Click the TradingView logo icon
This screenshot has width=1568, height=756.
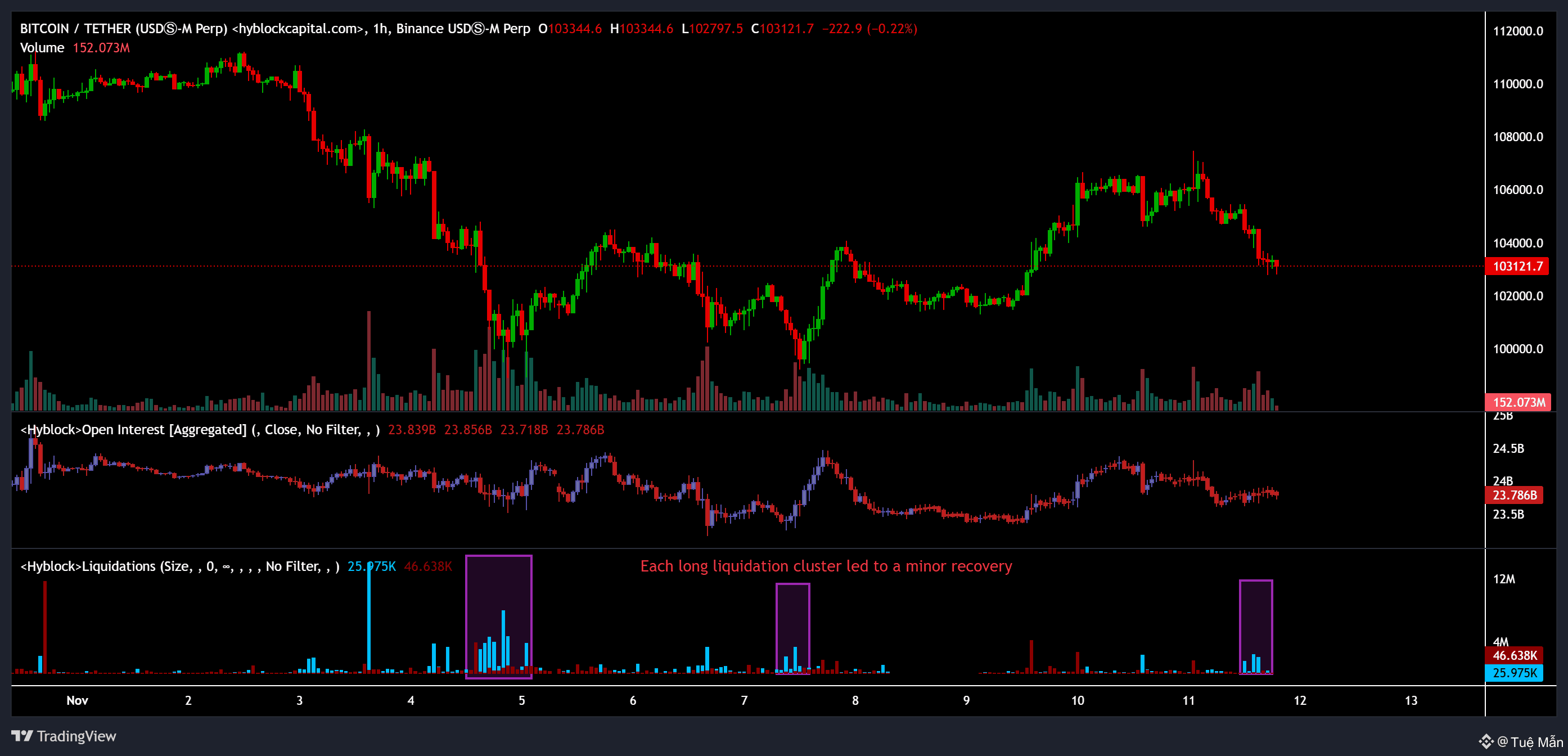click(x=22, y=736)
